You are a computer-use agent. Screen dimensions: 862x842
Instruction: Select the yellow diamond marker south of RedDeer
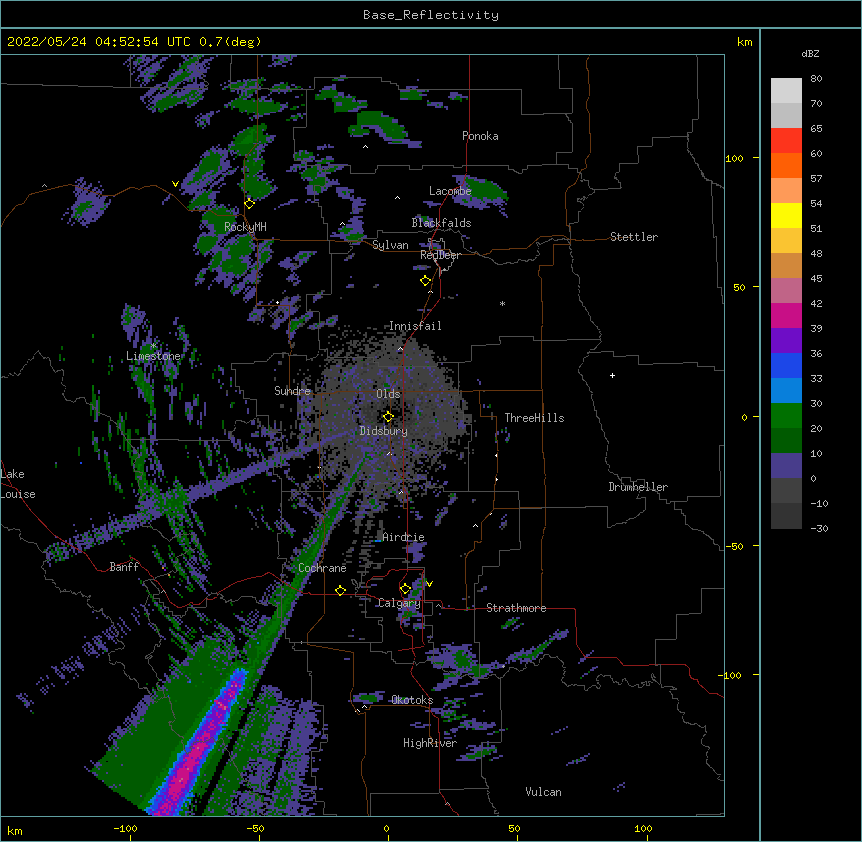pos(425,281)
